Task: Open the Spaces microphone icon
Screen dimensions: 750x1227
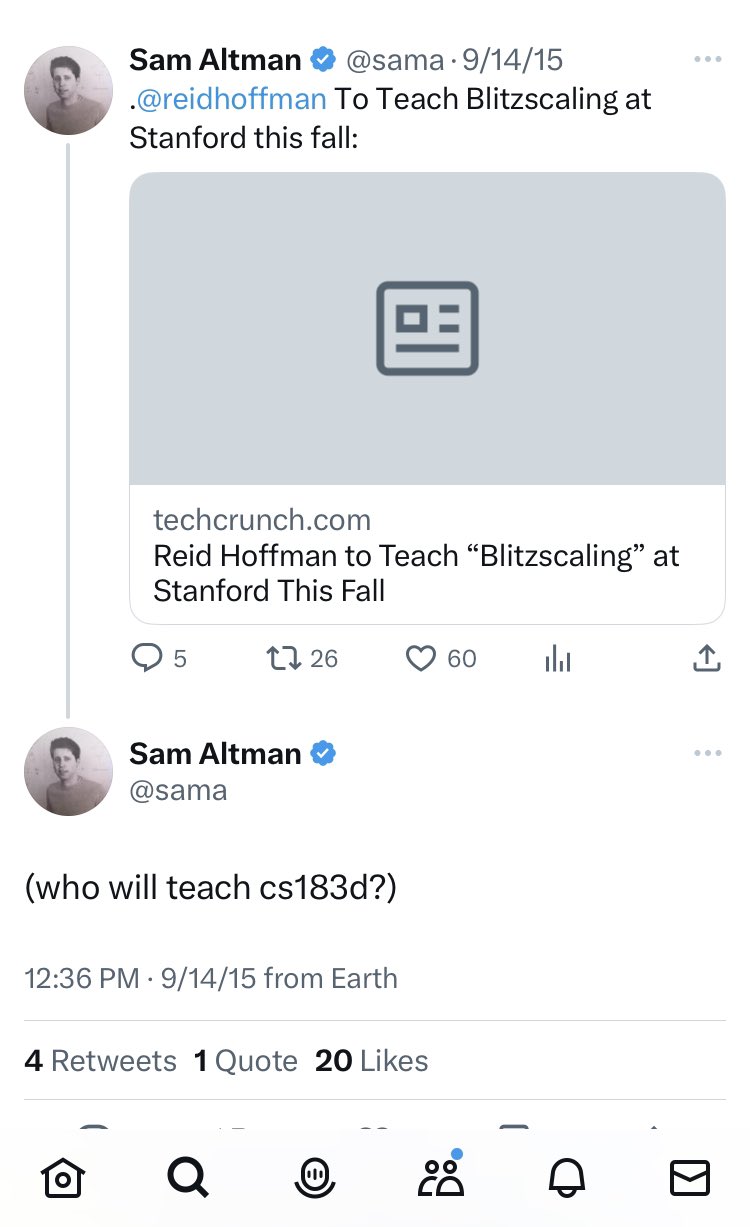Action: click(x=312, y=1178)
